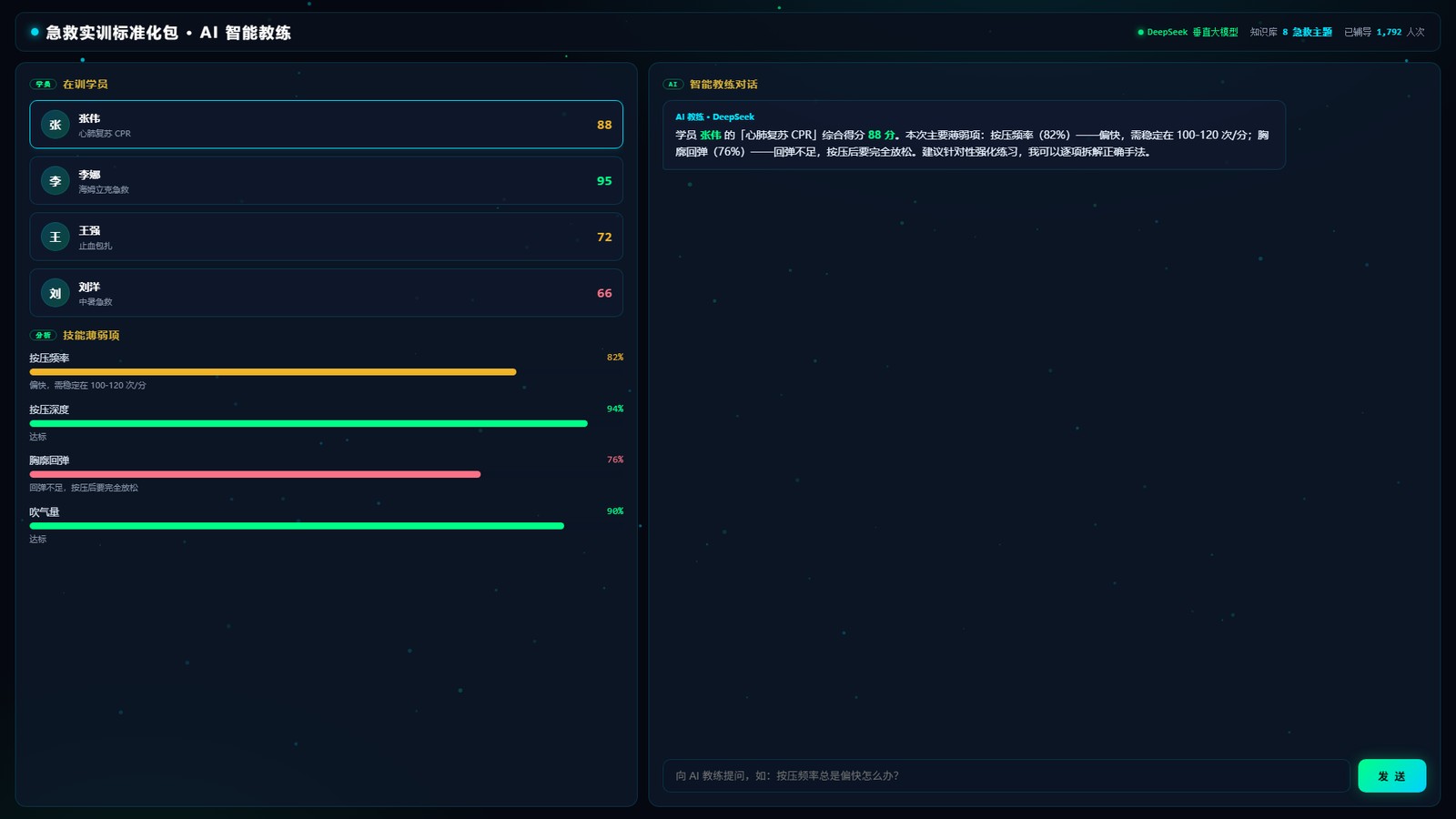Viewport: 1456px width, 819px height.
Task: Click the 76% value beside 胸廓回弹
Action: click(615, 460)
